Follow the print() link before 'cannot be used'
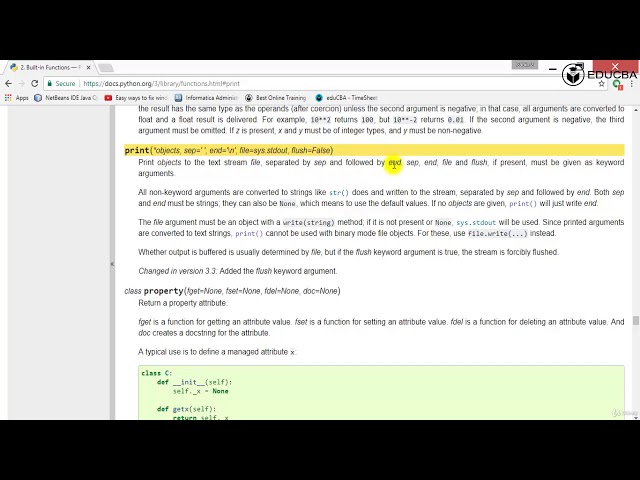 click(249, 234)
